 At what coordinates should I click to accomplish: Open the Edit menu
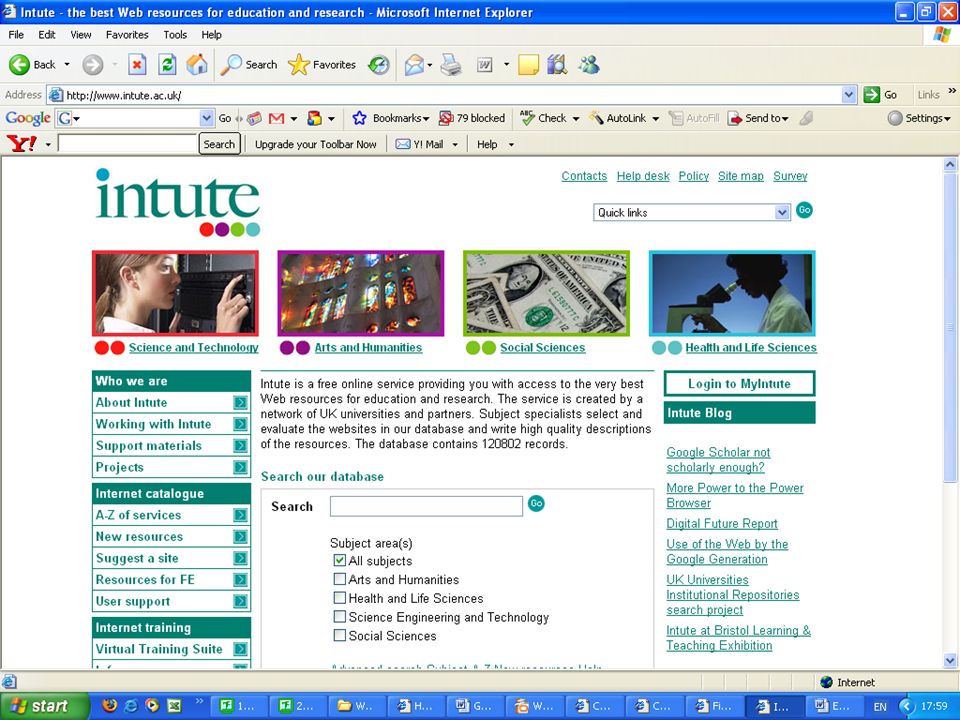coord(47,35)
